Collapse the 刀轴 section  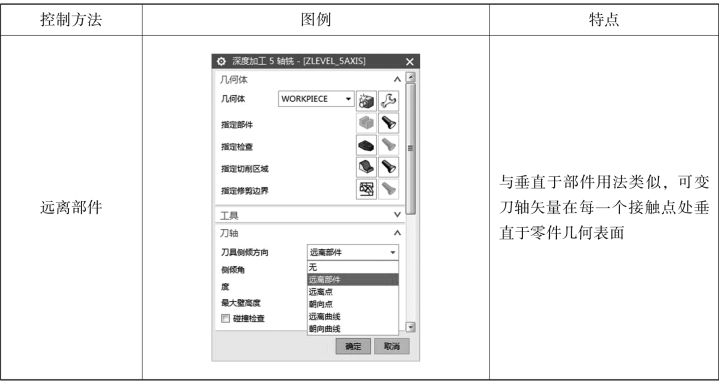pos(397,233)
